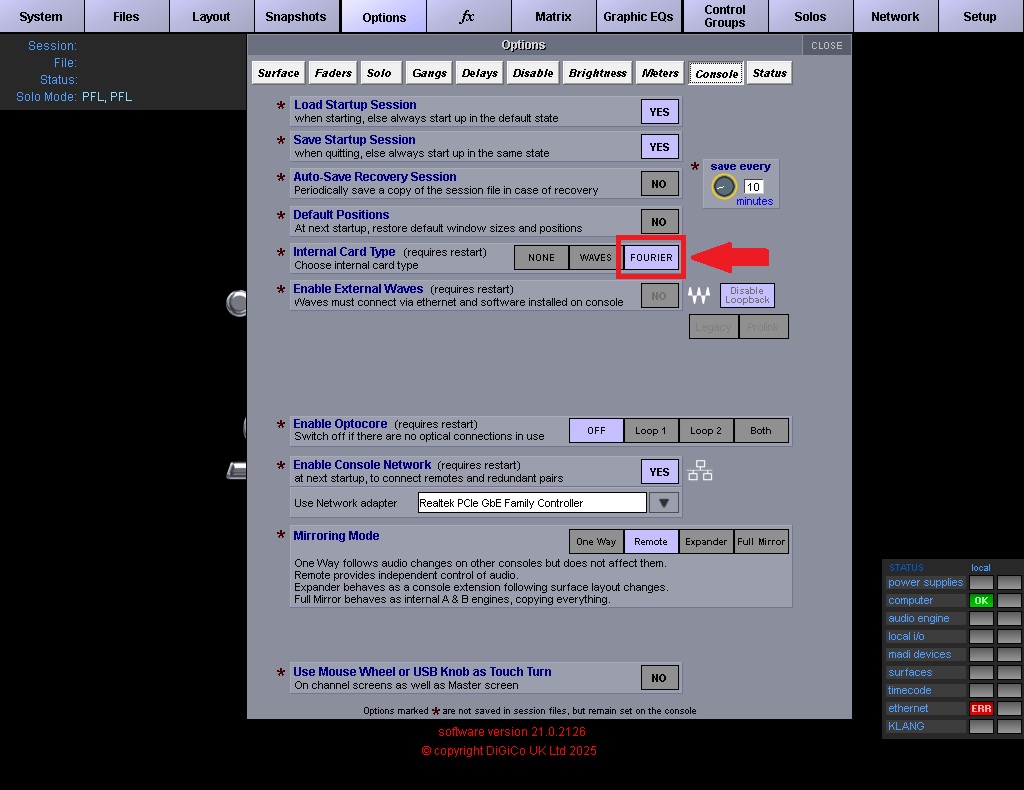Switch to the Disable tab
The height and width of the screenshot is (790, 1024).
point(533,73)
